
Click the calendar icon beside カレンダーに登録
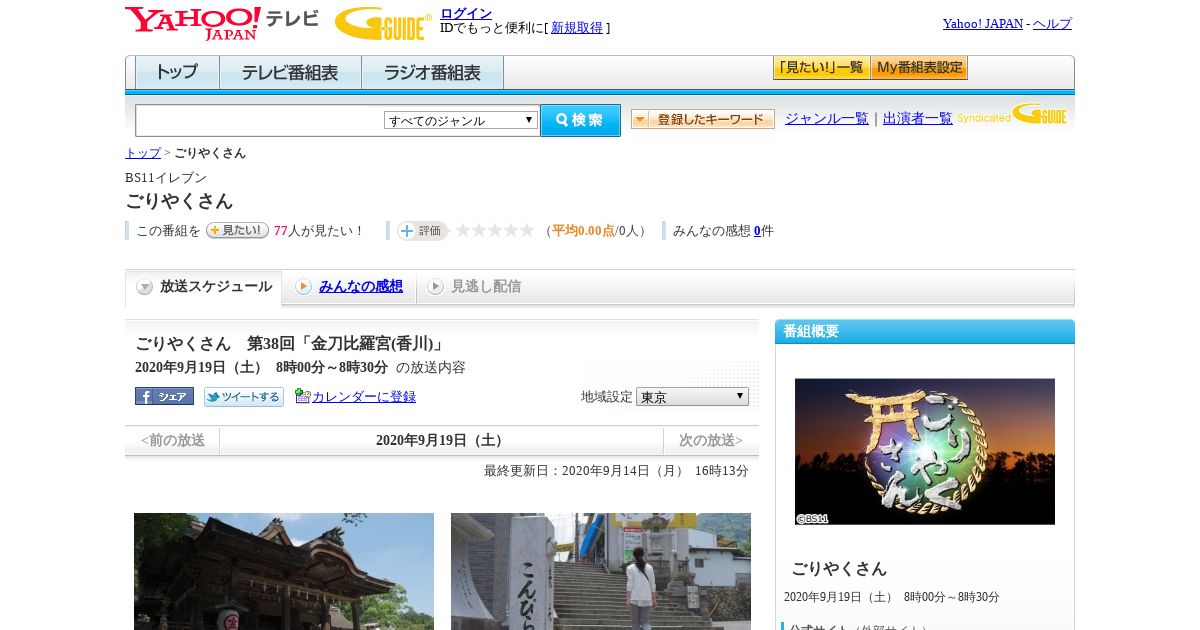303,396
